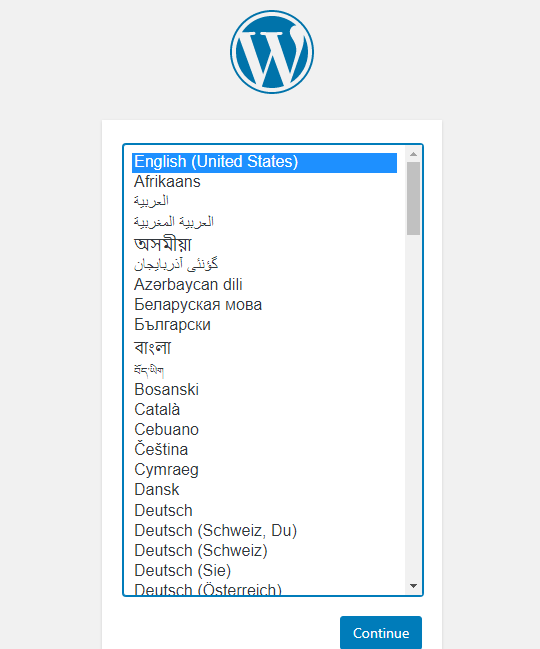This screenshot has height=649, width=540.
Task: Choose Afrikaans from the language list
Action: click(264, 182)
